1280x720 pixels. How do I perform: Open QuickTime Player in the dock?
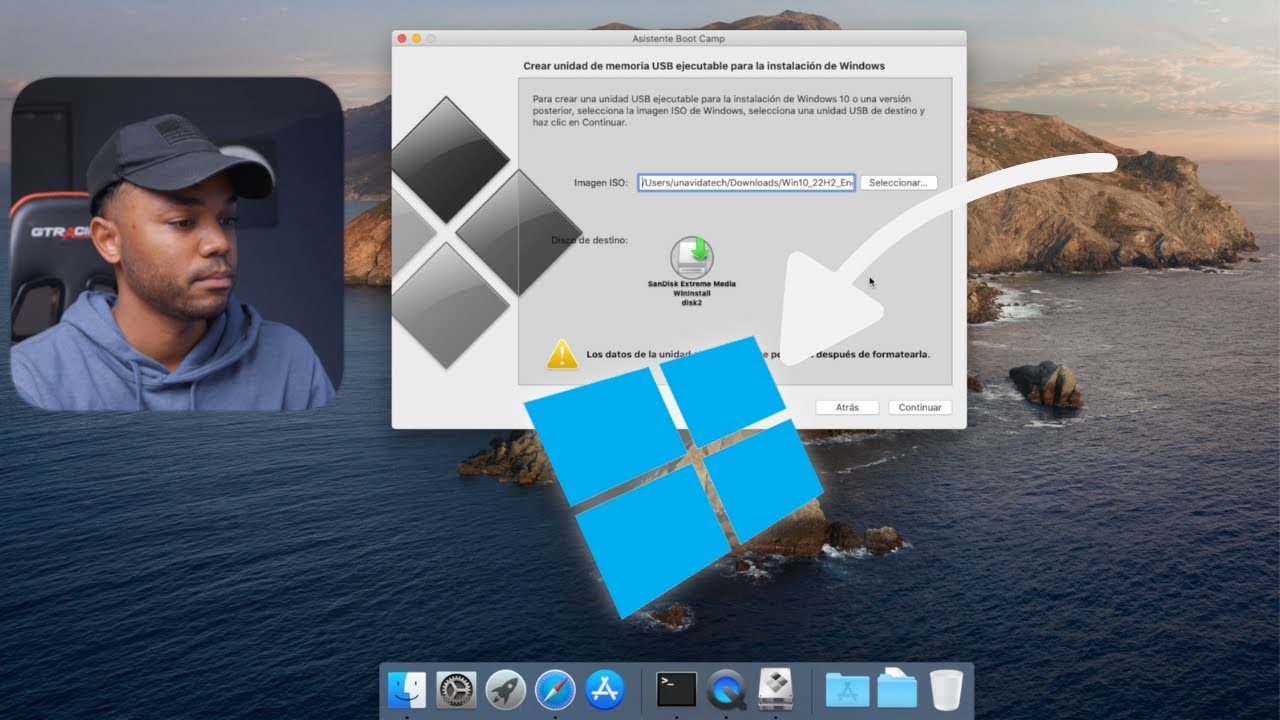[x=726, y=690]
